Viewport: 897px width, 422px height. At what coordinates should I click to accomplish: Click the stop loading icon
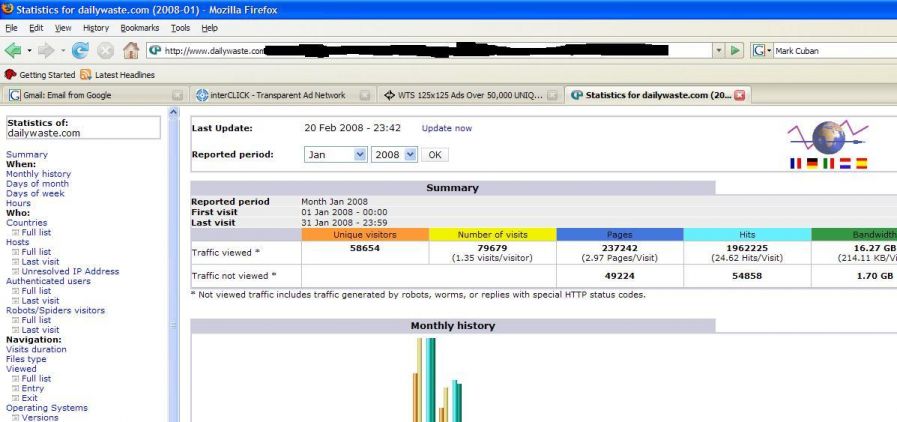[x=105, y=51]
